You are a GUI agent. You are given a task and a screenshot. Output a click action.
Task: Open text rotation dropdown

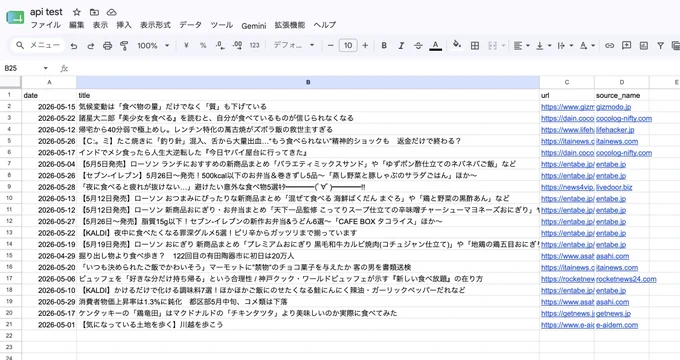[x=587, y=46]
